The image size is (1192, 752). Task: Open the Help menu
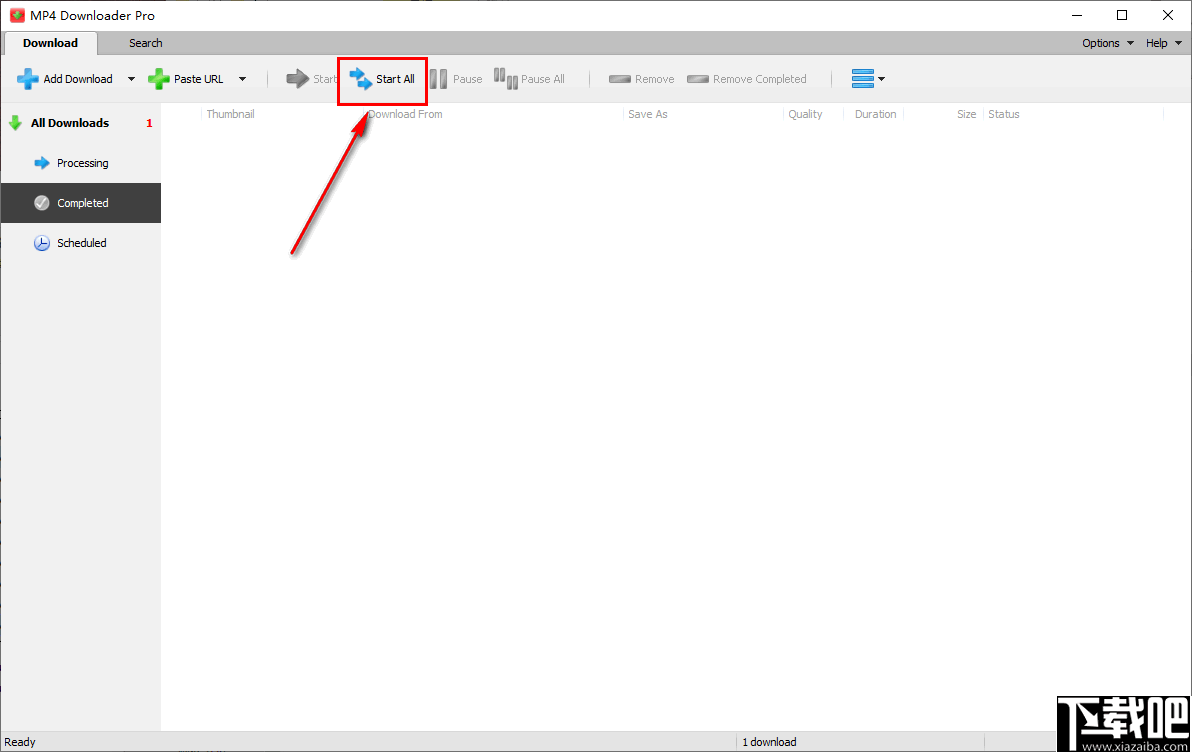point(1164,43)
